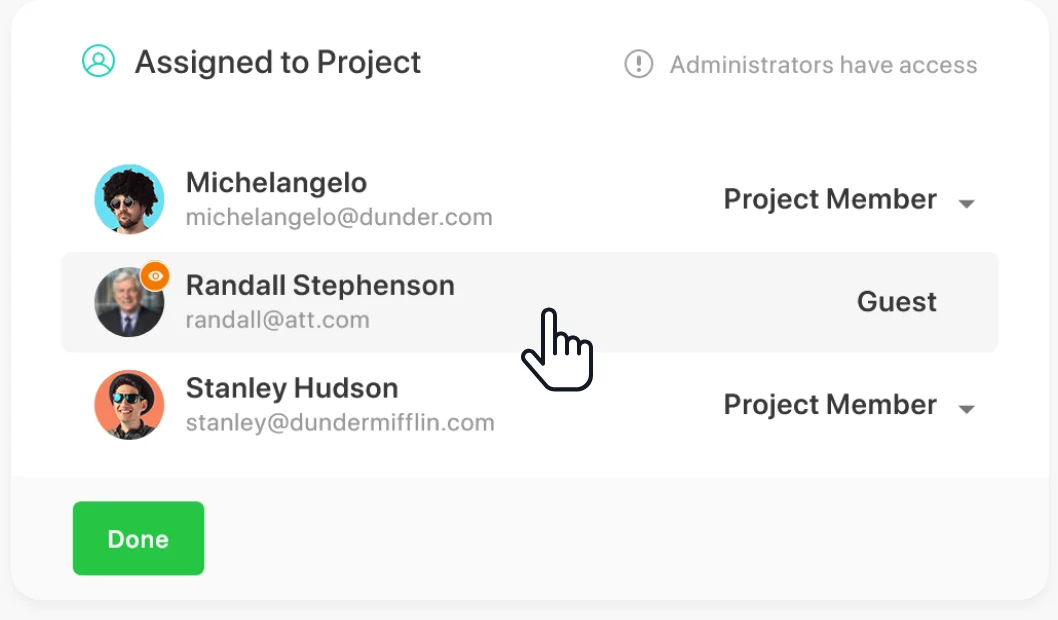This screenshot has width=1058, height=620.
Task: Expand Stanley Hudson's role dropdown arrow
Action: 966,408
